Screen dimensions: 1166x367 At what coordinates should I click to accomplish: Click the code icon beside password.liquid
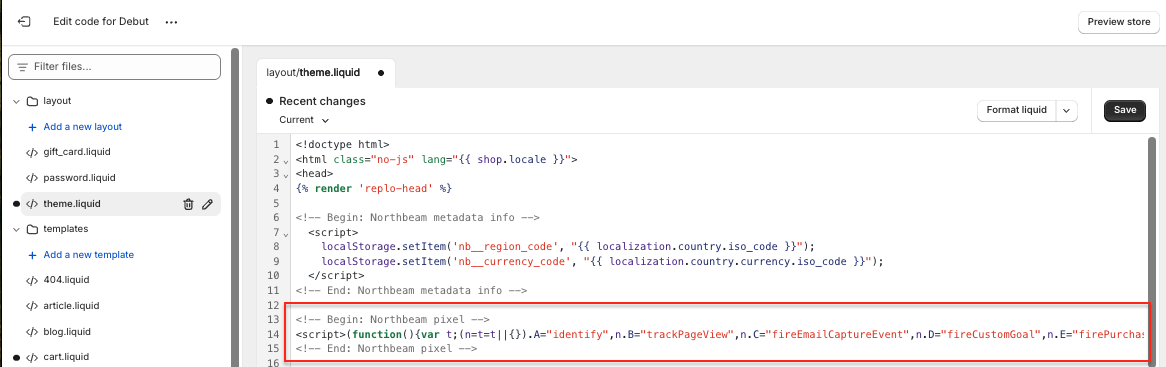tap(32, 178)
